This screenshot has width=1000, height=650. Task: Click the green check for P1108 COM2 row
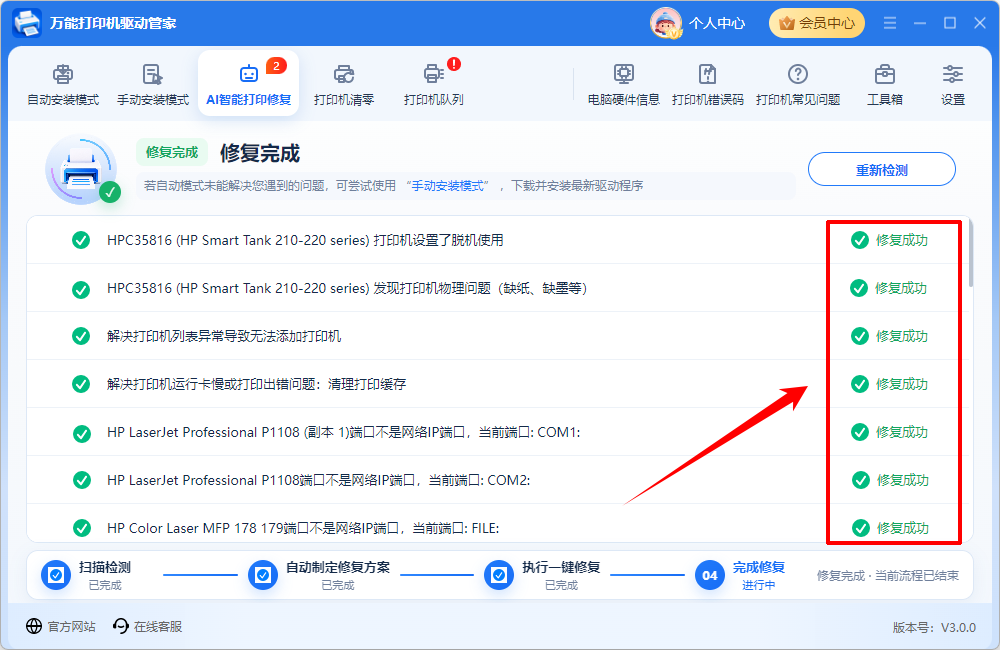pyautogui.click(x=82, y=480)
